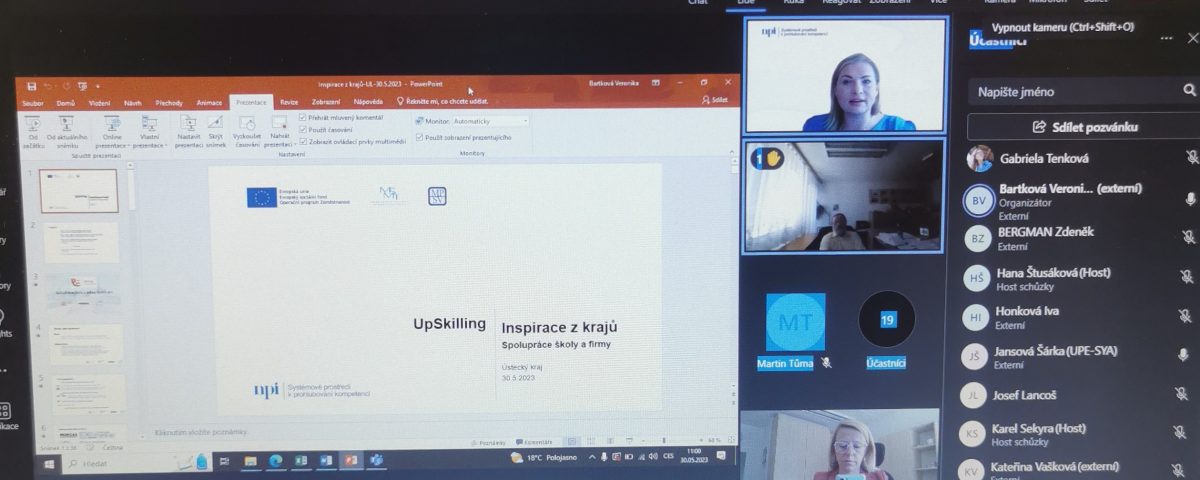Screen dimensions: 1200x480
Task: Expand the Nahrát prezentaci dropdown
Action: (x=280, y=131)
